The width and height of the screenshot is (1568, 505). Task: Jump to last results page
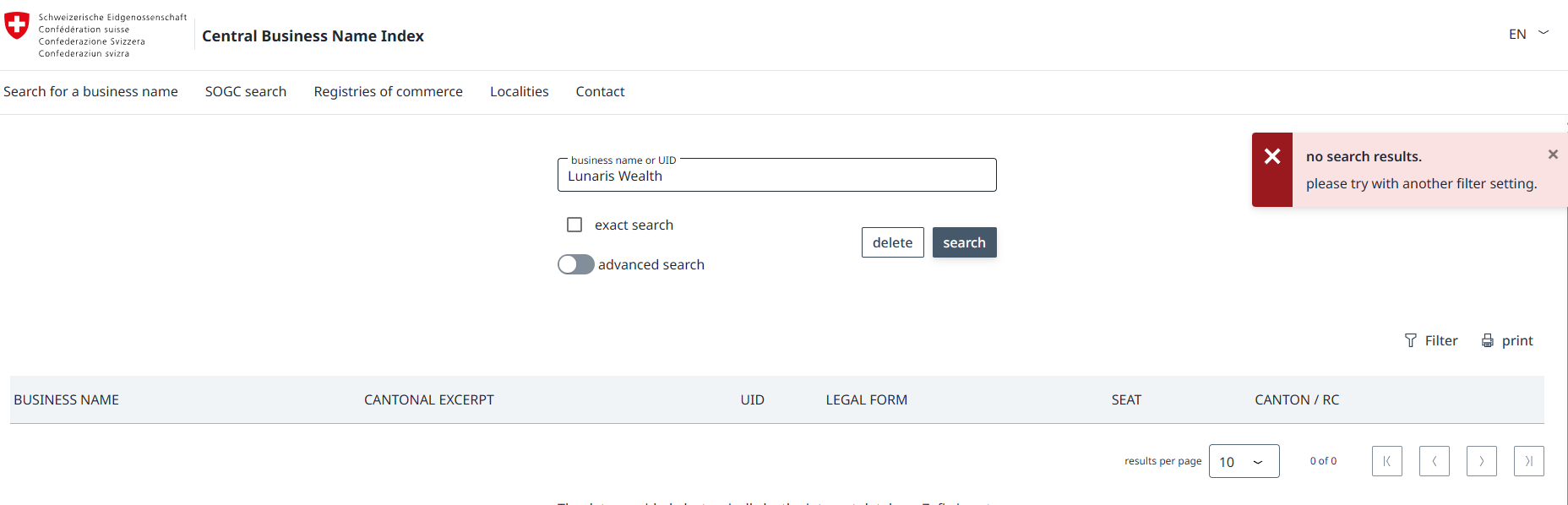coord(1528,461)
